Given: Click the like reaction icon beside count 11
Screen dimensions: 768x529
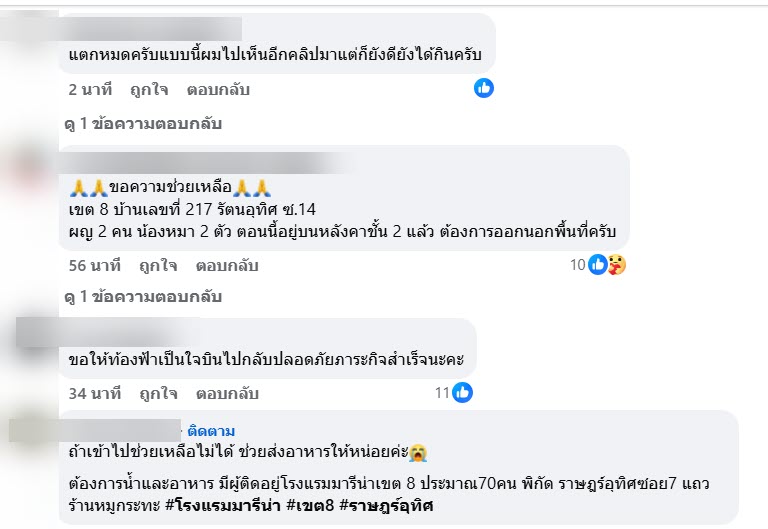Looking at the screenshot, I should pyautogui.click(x=462, y=393).
